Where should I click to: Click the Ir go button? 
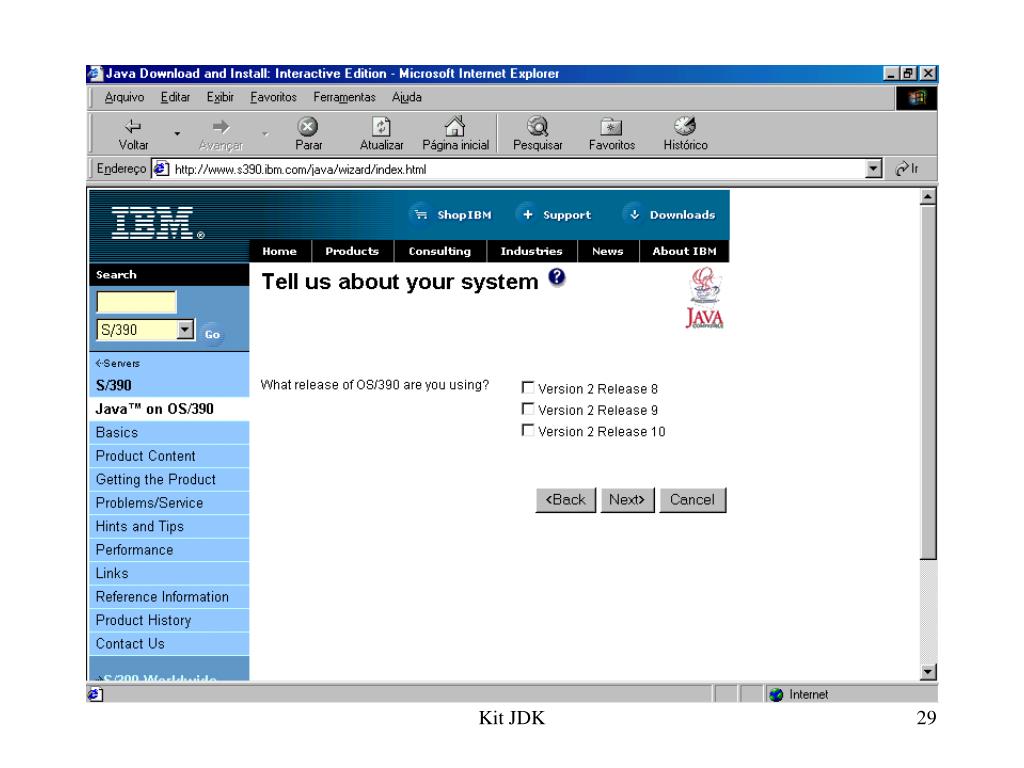coord(907,168)
